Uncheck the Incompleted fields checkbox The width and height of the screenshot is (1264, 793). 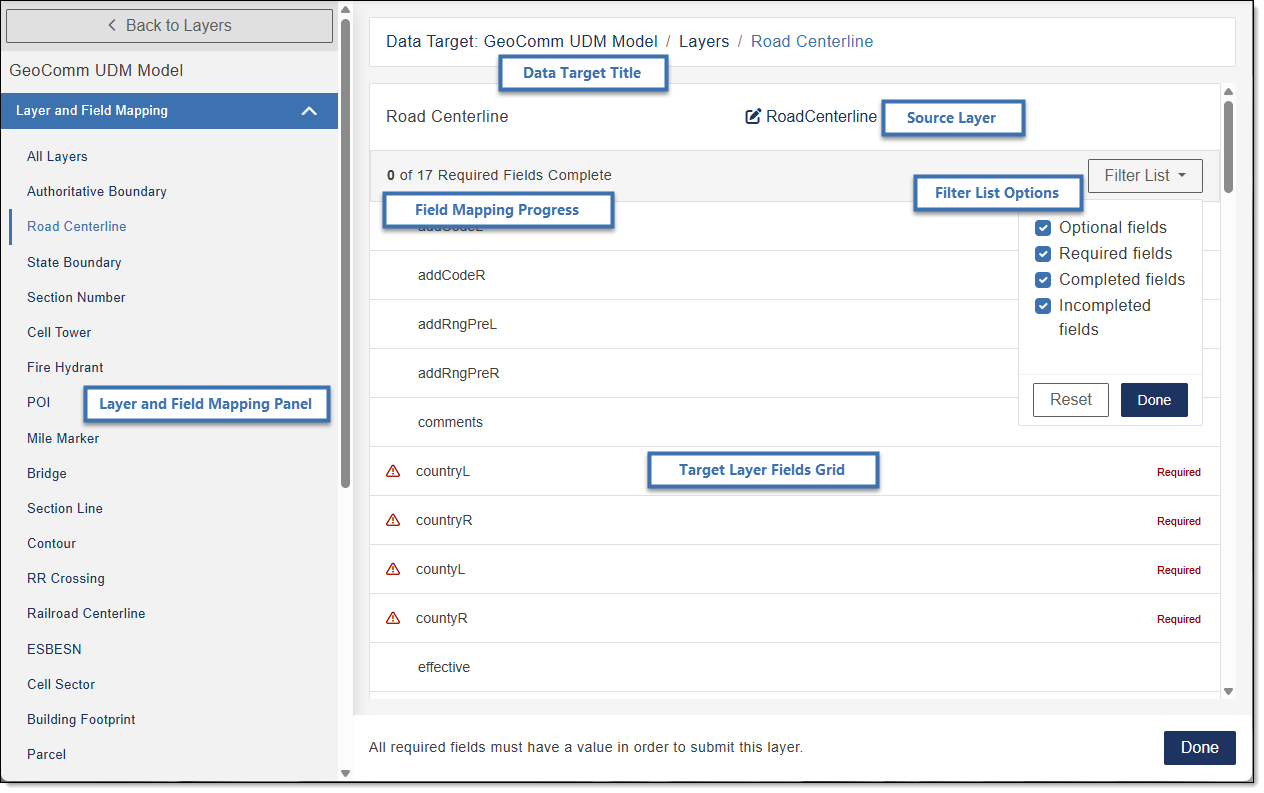point(1043,306)
